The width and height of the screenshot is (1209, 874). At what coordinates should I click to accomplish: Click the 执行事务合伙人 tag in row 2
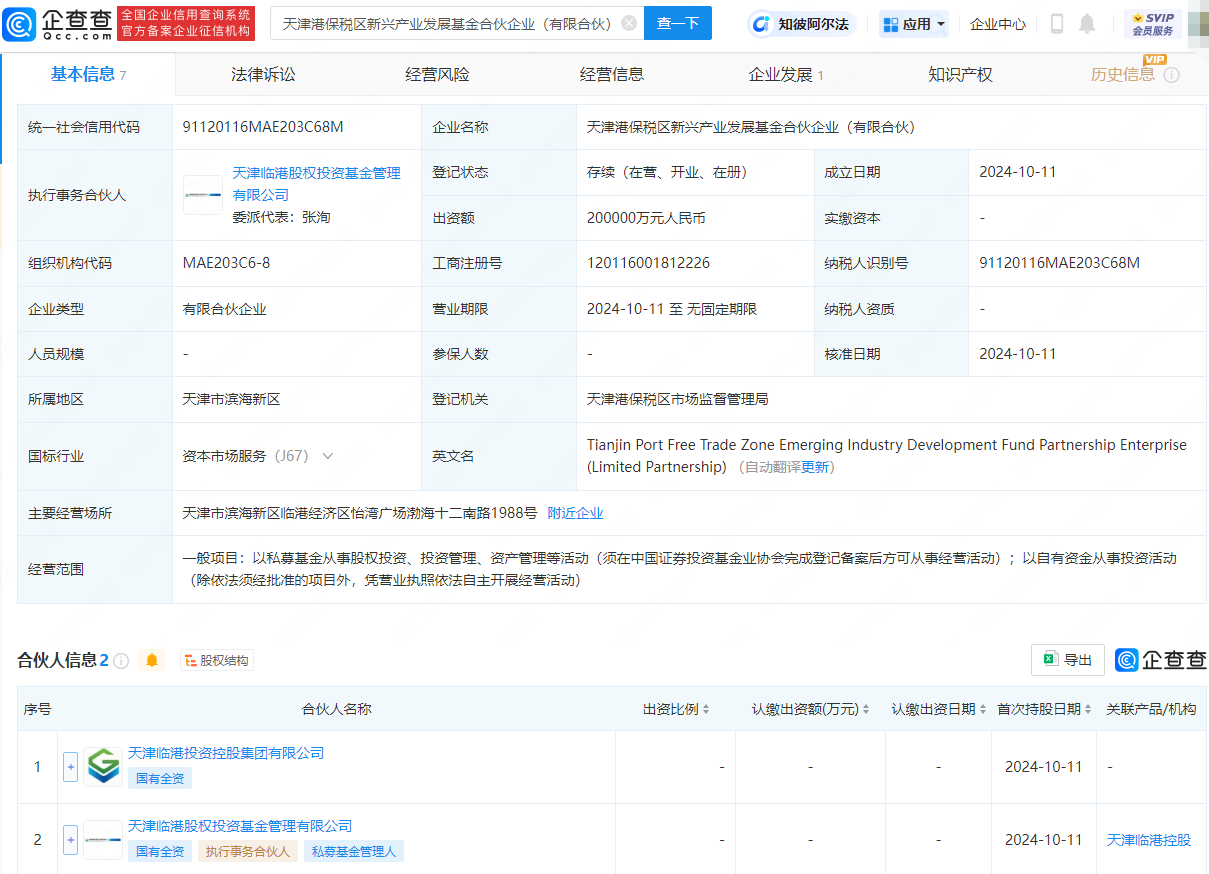(247, 851)
